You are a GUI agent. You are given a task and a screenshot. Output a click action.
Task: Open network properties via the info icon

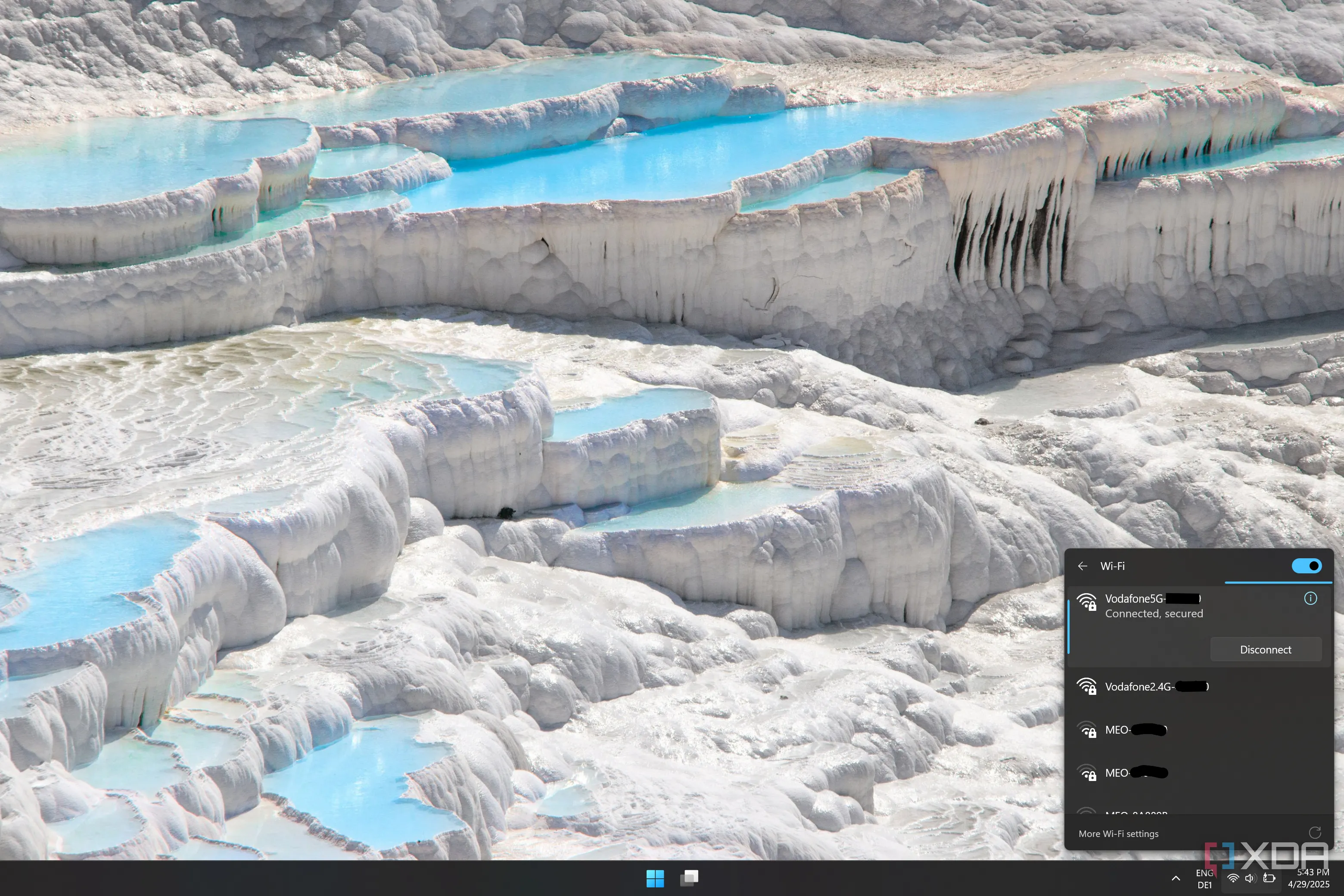(1311, 598)
